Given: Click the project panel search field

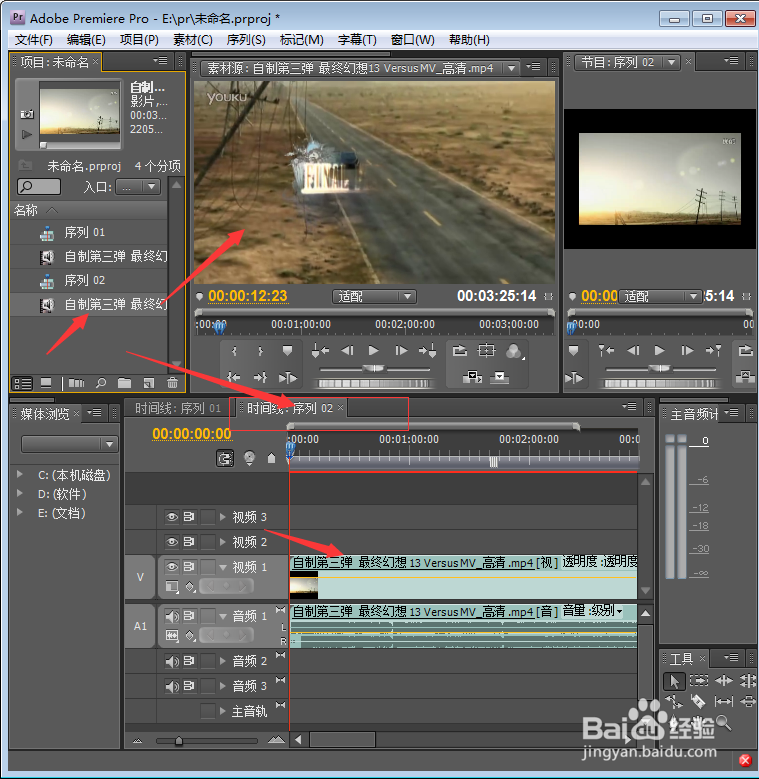Looking at the screenshot, I should 39,187.
